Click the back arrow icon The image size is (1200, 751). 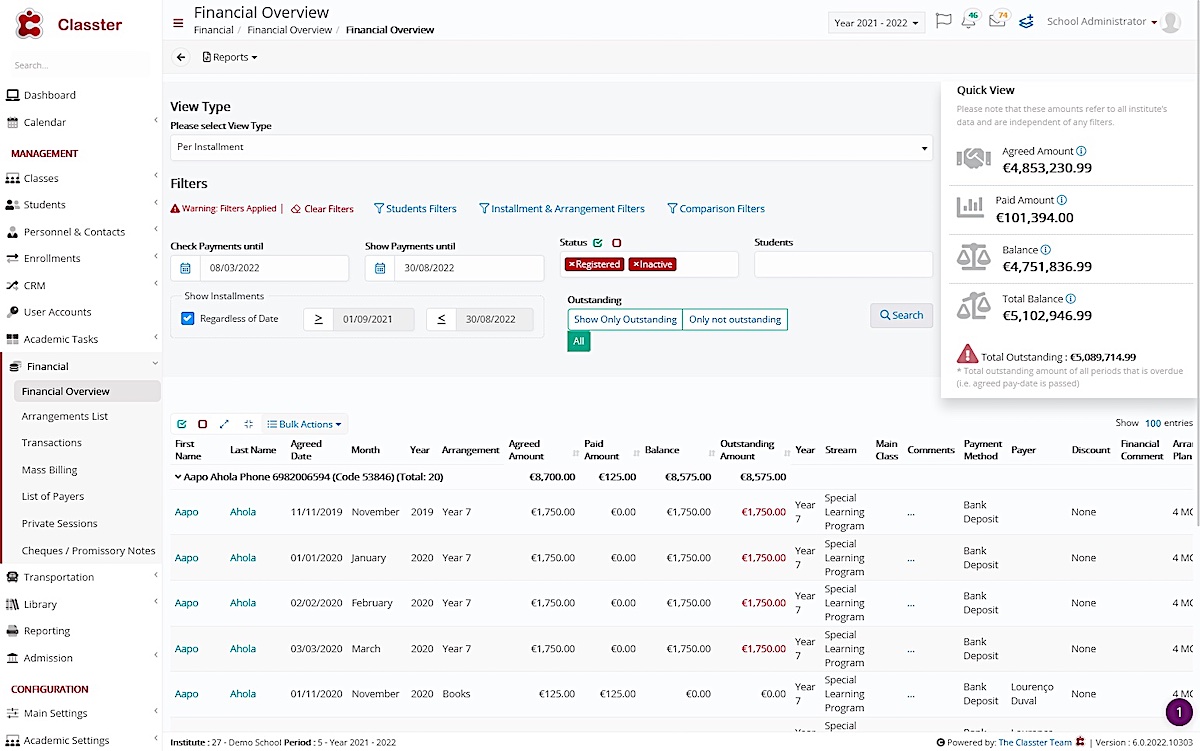click(x=181, y=58)
